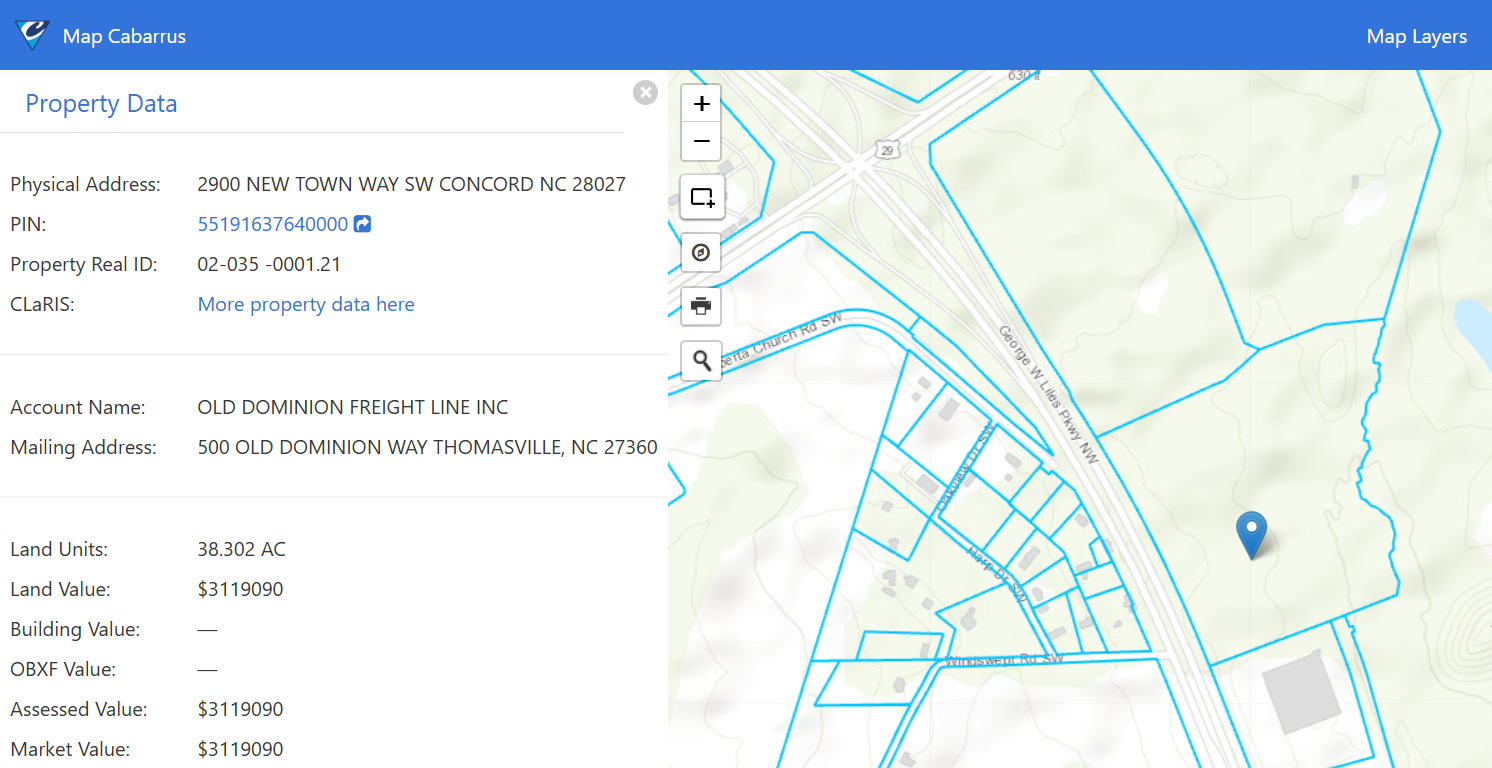The image size is (1492, 768).
Task: Click the blue pond at map edge
Action: coord(1474,332)
